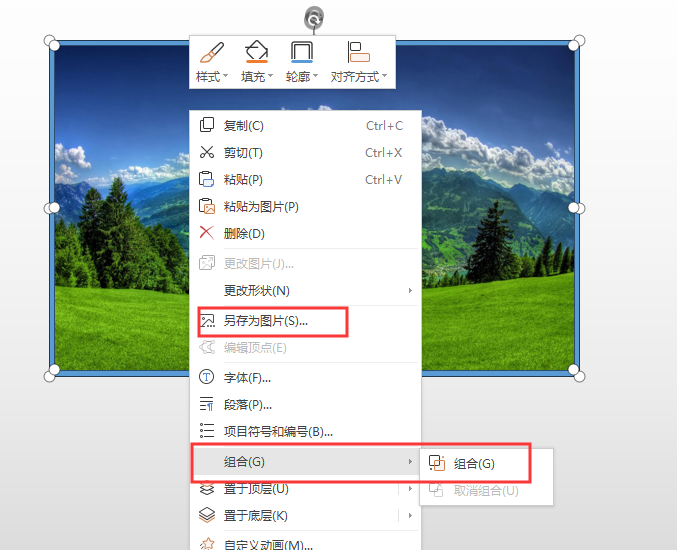Click the rotation handle above the image

314,18
